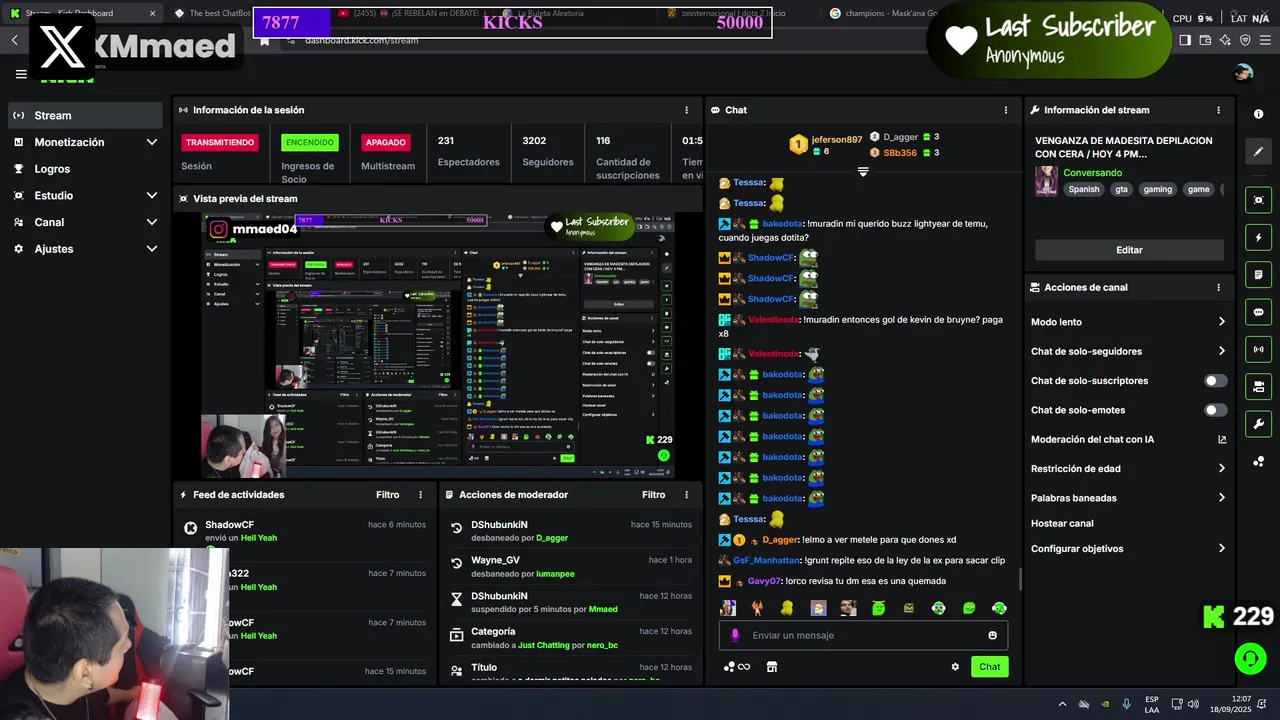Viewport: 1280px width, 720px height.
Task: Open the Filtro in Acciones de moderador
Action: (x=653, y=495)
